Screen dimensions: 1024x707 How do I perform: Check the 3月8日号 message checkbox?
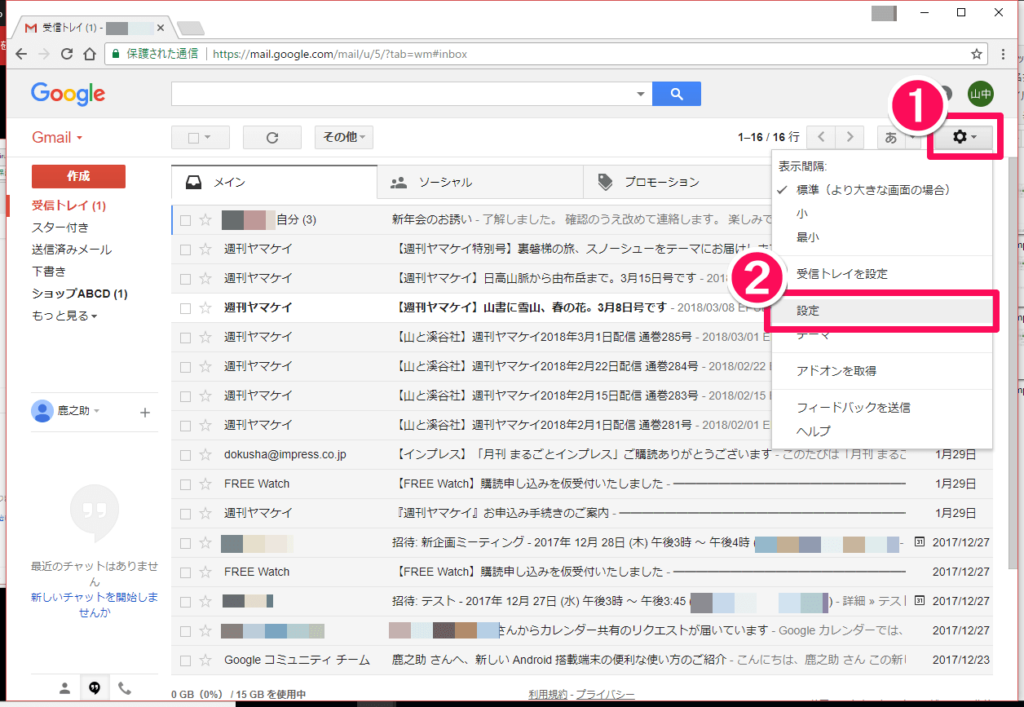click(x=185, y=309)
